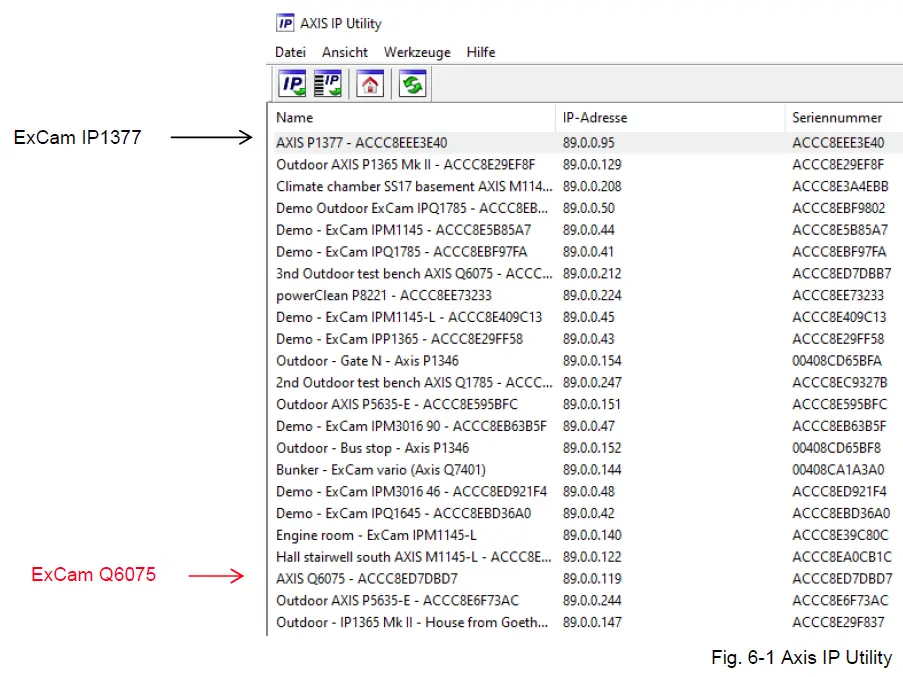Select Outdoor AXIS P5635-E - ACCC8E6F73AC row
Viewport: 903px width, 677px height.
(x=586, y=600)
